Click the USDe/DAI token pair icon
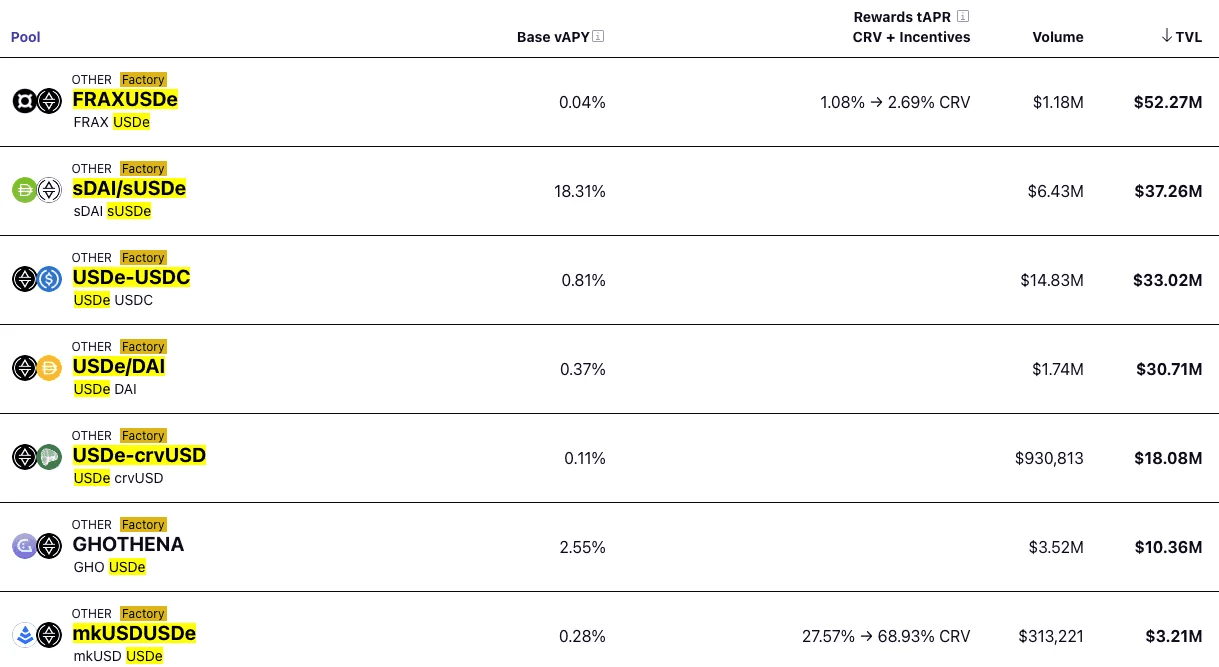This screenshot has height=667, width=1219. tap(37, 368)
